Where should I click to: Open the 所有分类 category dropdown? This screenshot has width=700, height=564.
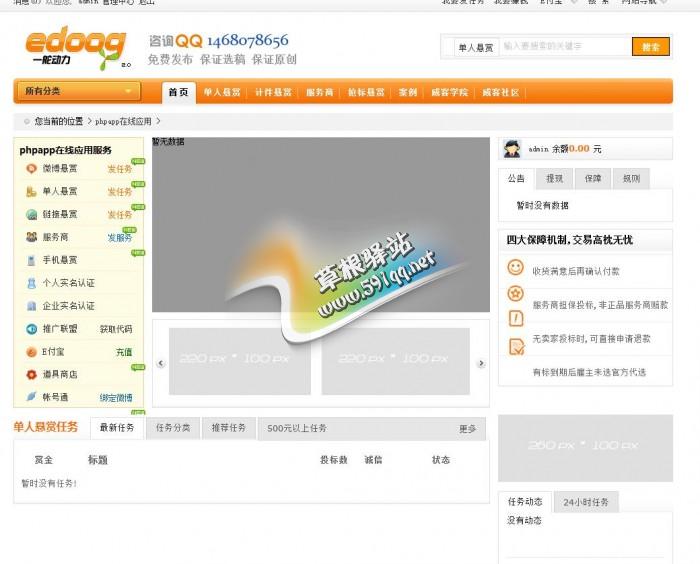tap(77, 91)
